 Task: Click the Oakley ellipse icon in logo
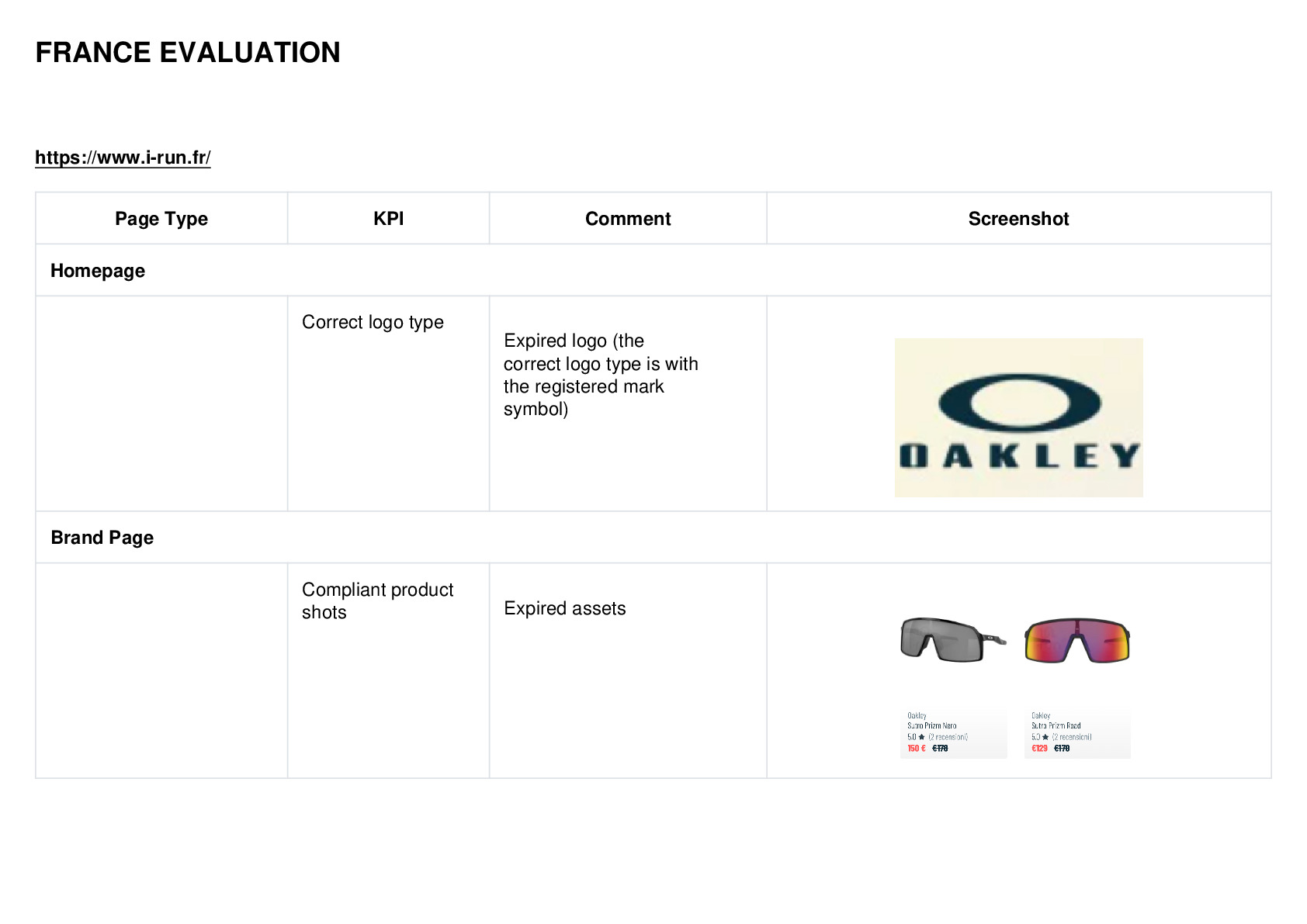[x=1019, y=402]
